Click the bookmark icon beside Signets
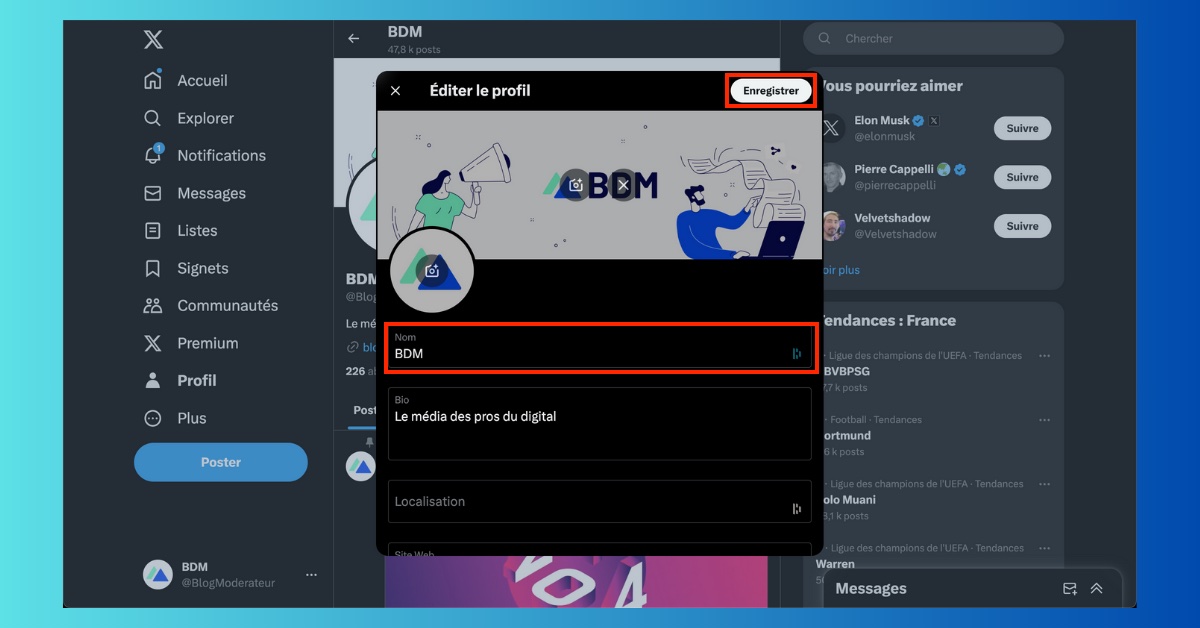 [x=153, y=268]
